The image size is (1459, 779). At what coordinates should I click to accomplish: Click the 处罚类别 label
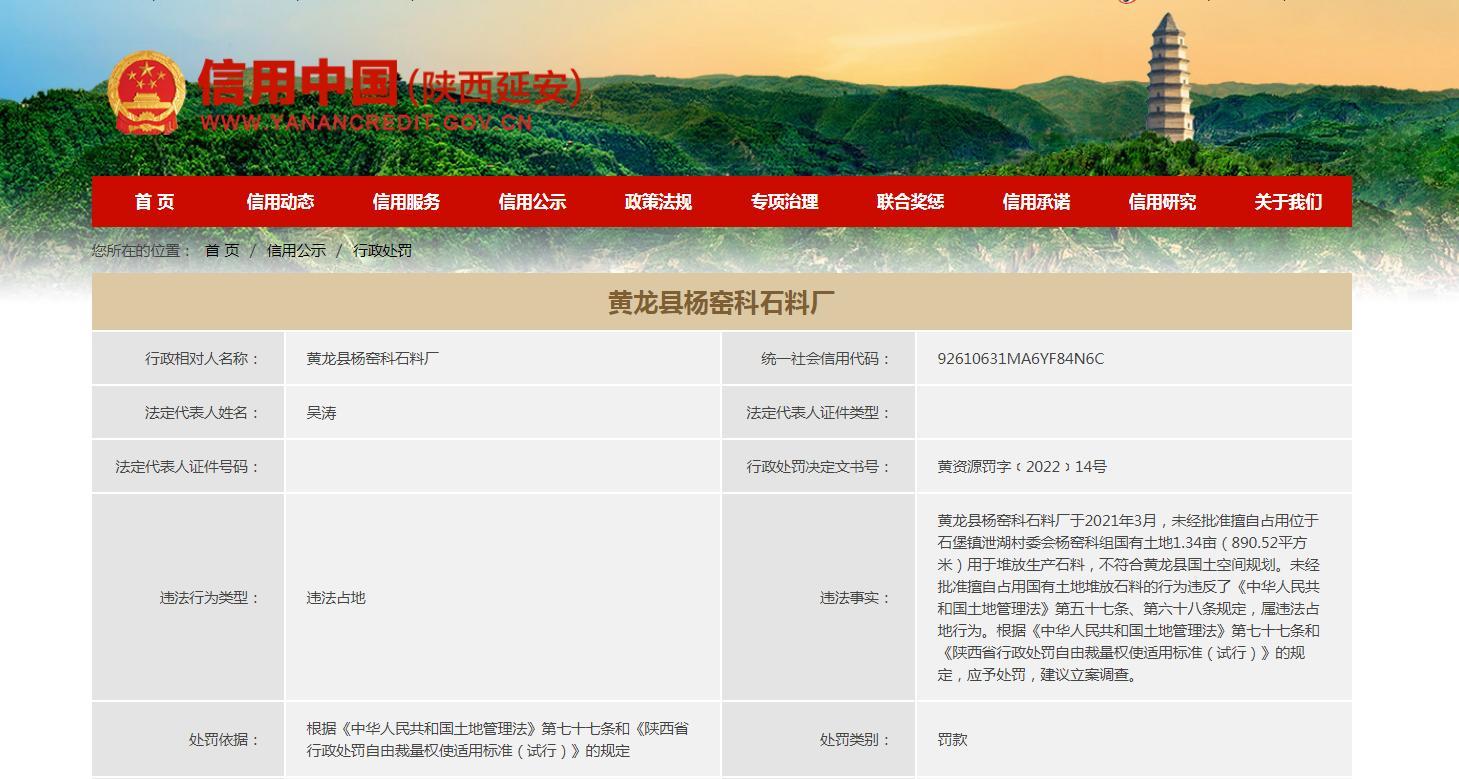coord(855,740)
